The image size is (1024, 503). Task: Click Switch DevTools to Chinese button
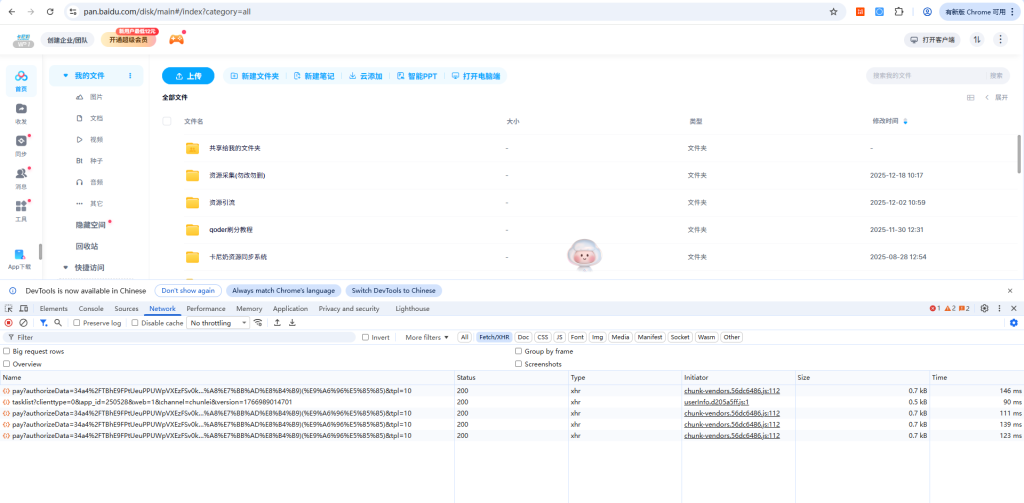click(393, 290)
